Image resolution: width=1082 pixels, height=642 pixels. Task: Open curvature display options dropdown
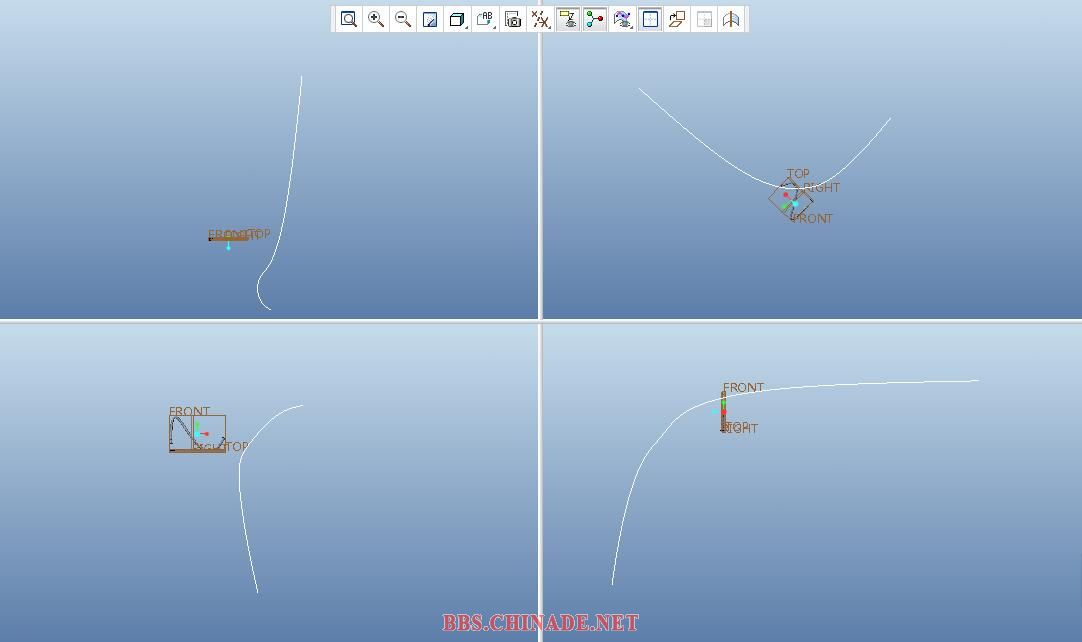point(622,19)
